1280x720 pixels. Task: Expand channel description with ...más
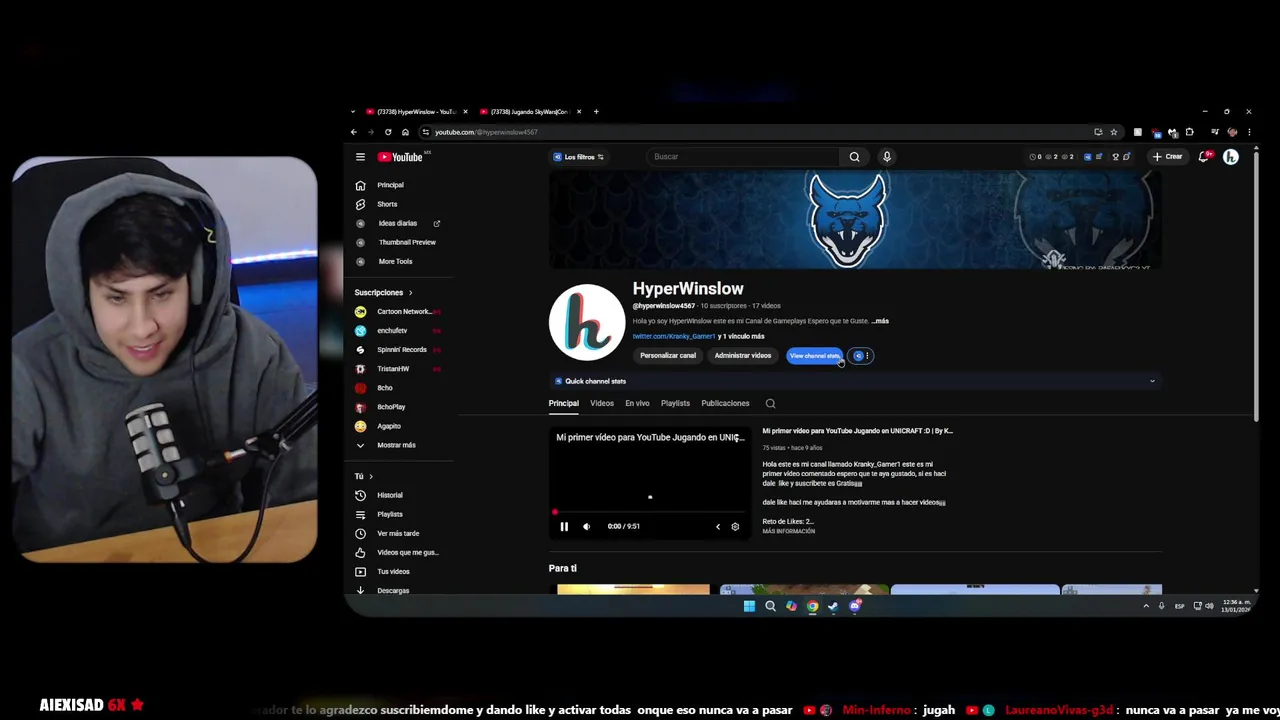click(880, 321)
